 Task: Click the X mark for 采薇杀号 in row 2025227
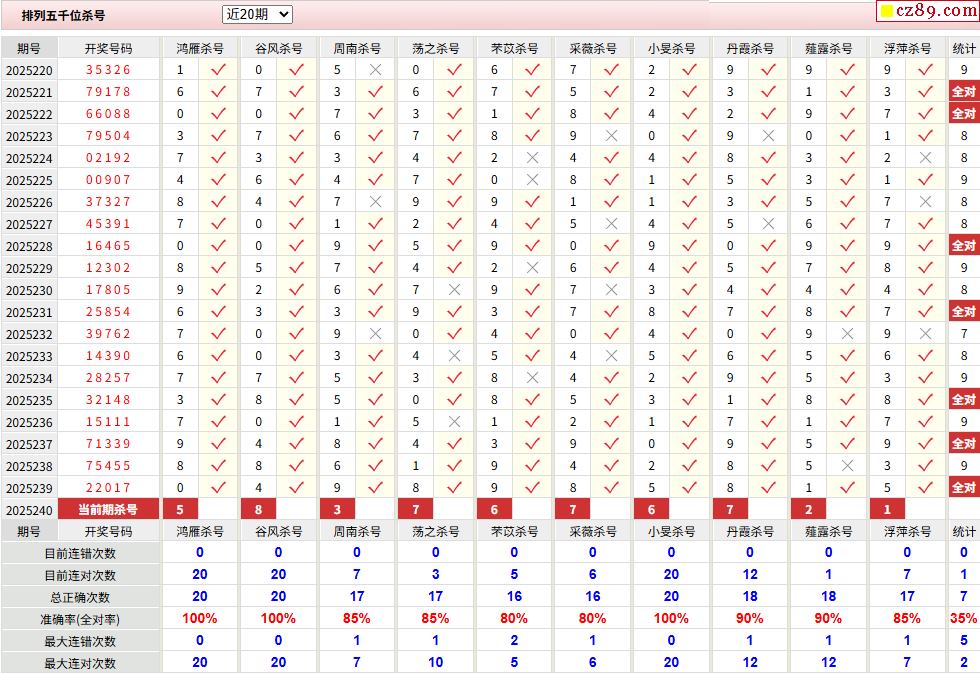pyautogui.click(x=611, y=224)
